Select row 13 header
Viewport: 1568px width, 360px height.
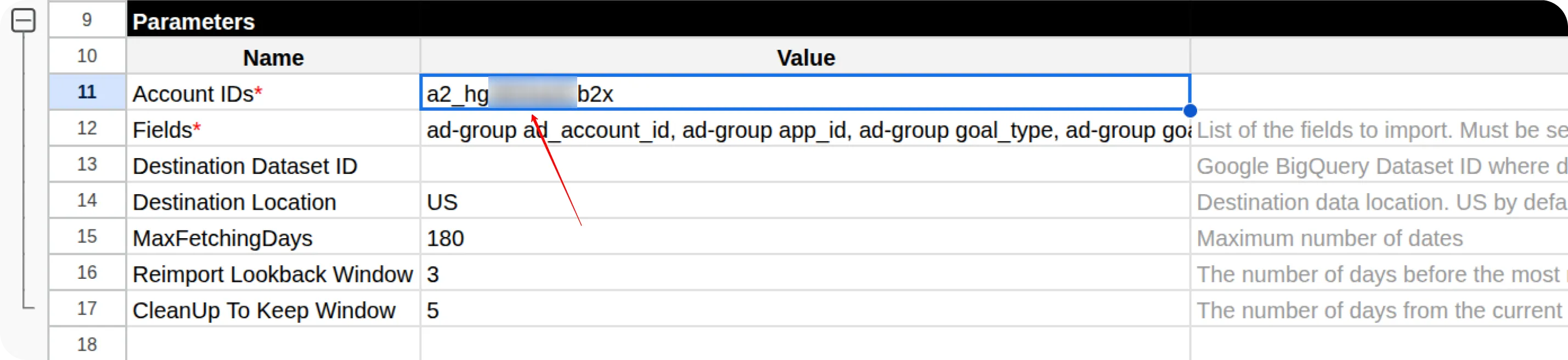click(87, 165)
